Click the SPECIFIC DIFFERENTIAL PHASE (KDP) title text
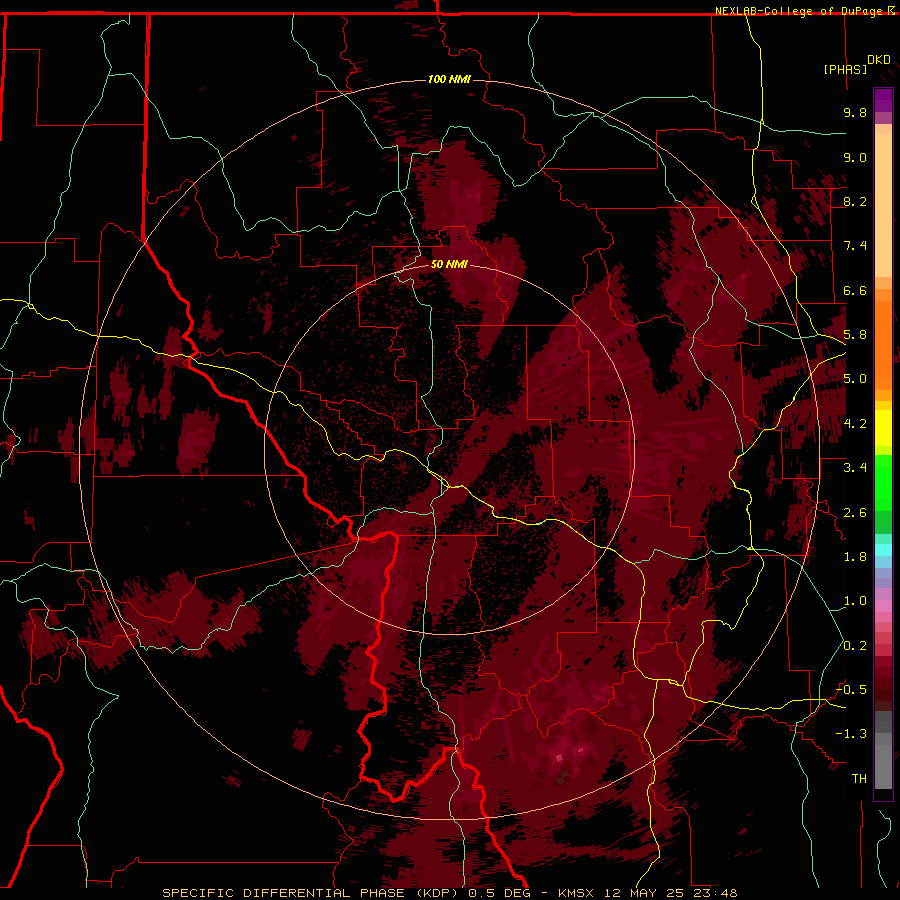Screen dimensions: 900x900 coord(312,893)
